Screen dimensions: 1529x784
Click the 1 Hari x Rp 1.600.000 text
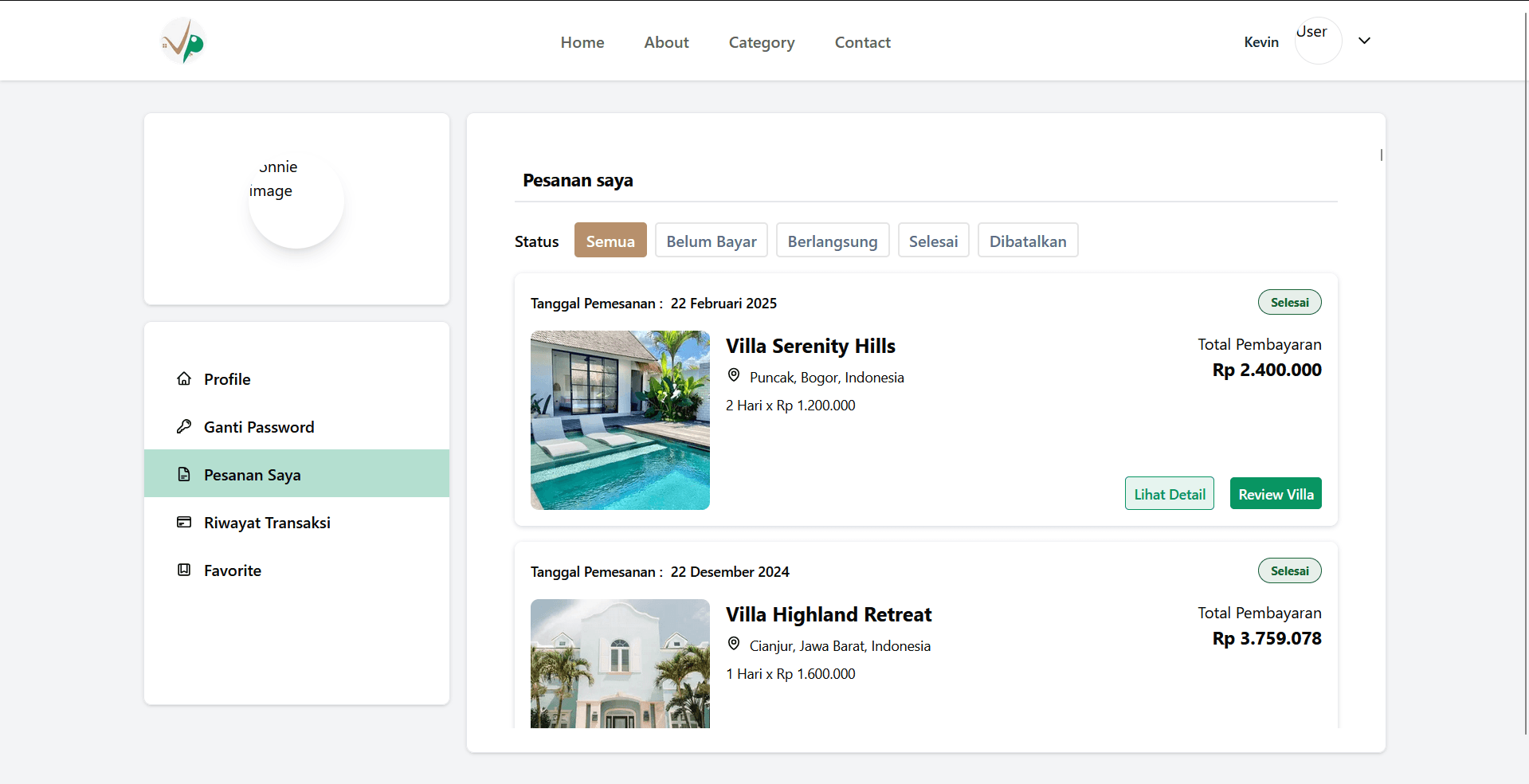[790, 674]
